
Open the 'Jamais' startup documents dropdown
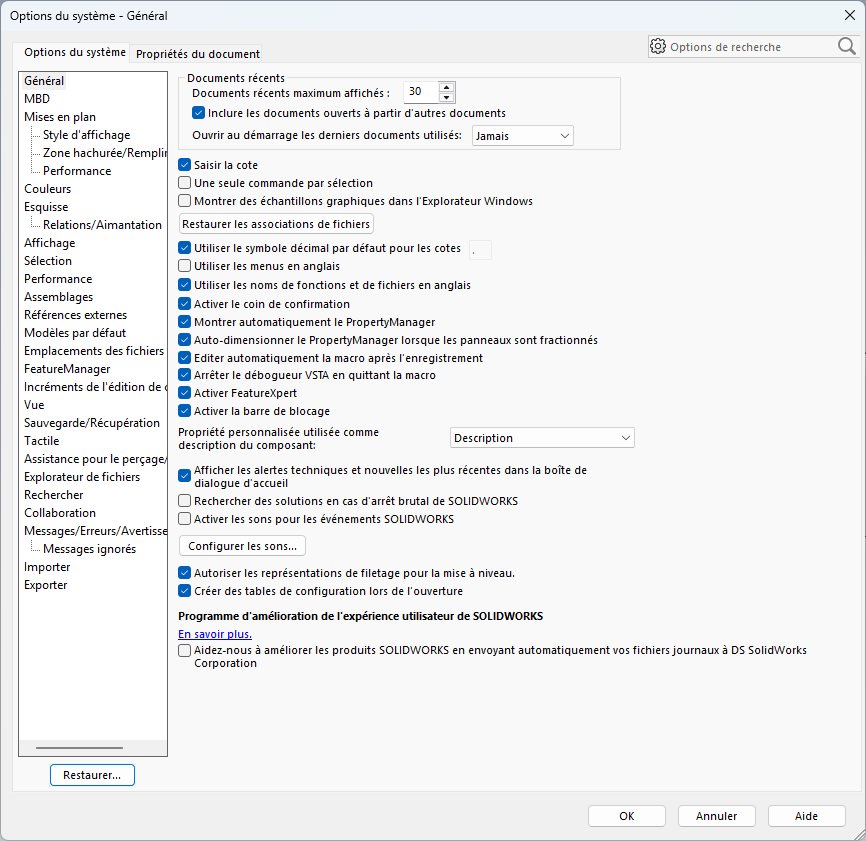click(522, 135)
